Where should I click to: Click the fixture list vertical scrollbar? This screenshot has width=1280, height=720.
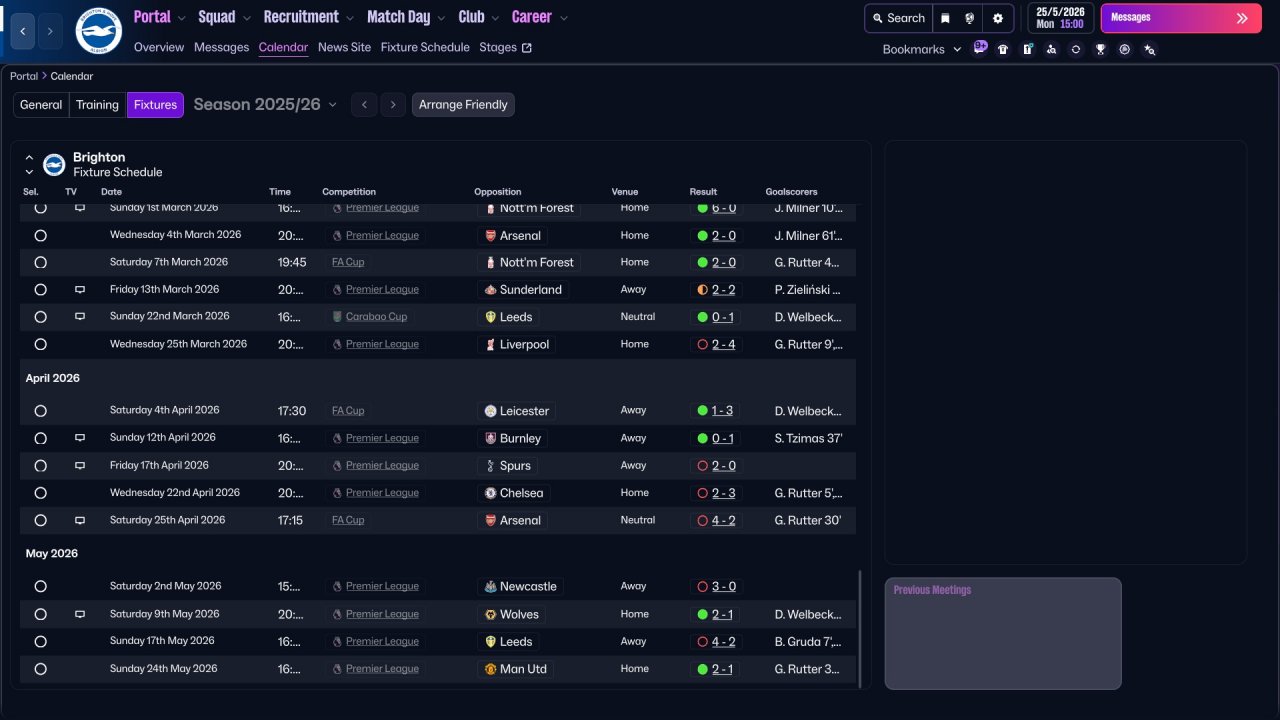point(860,628)
